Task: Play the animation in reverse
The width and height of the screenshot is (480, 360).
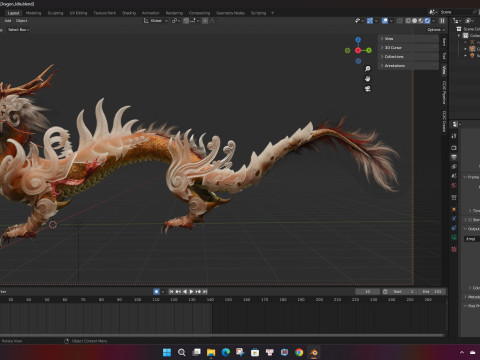Action: [185, 292]
